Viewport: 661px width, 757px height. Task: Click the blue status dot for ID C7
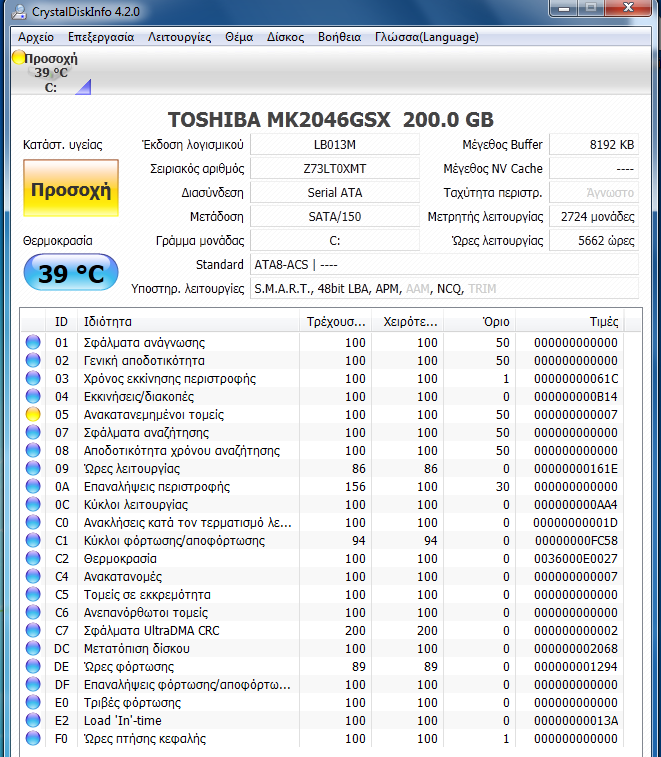(x=33, y=631)
